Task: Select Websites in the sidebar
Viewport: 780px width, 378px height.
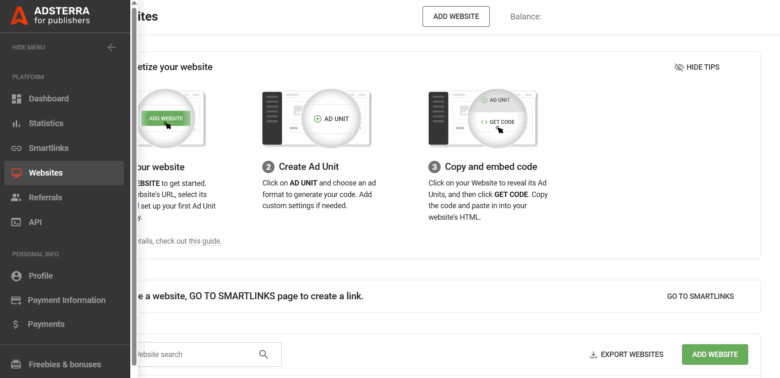Action: (64, 173)
